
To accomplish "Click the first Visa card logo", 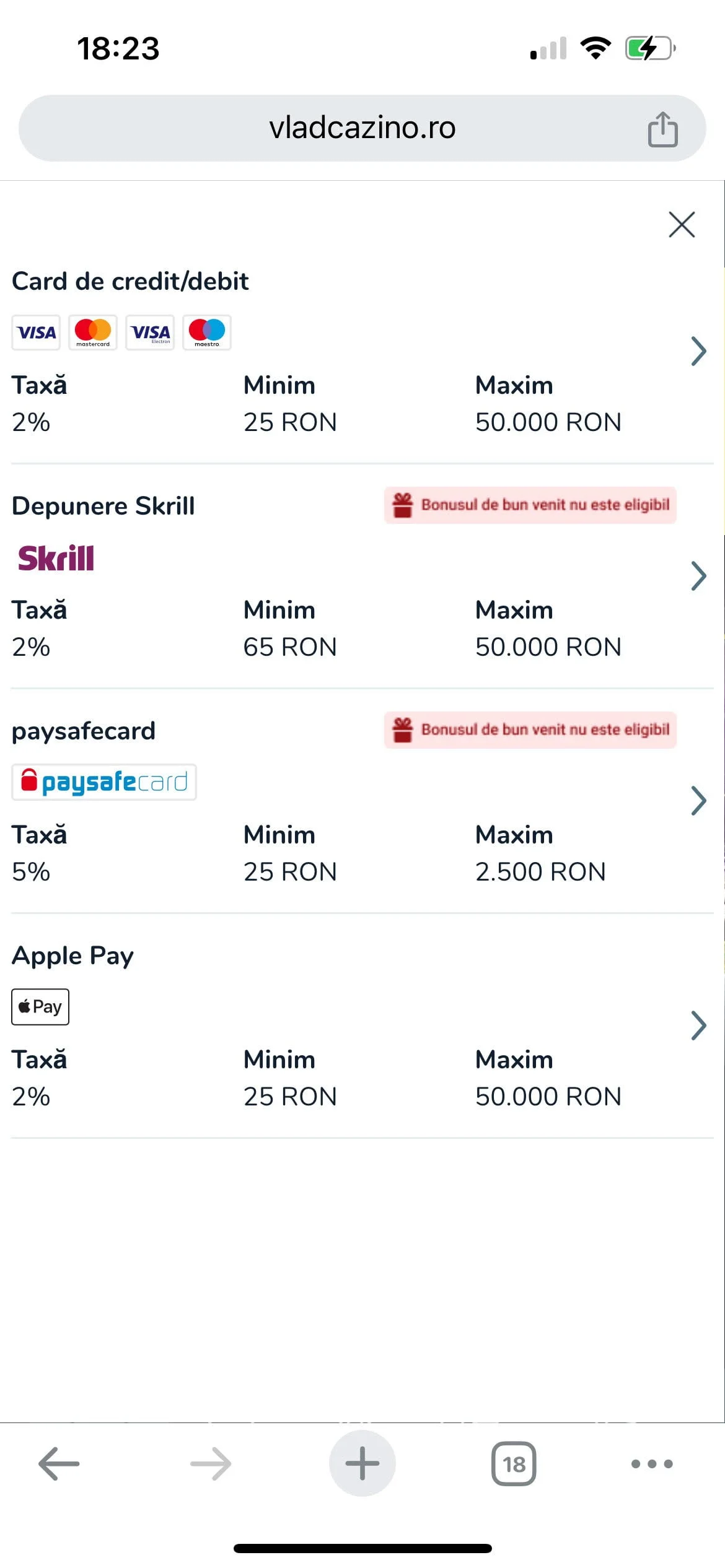I will coord(36,333).
